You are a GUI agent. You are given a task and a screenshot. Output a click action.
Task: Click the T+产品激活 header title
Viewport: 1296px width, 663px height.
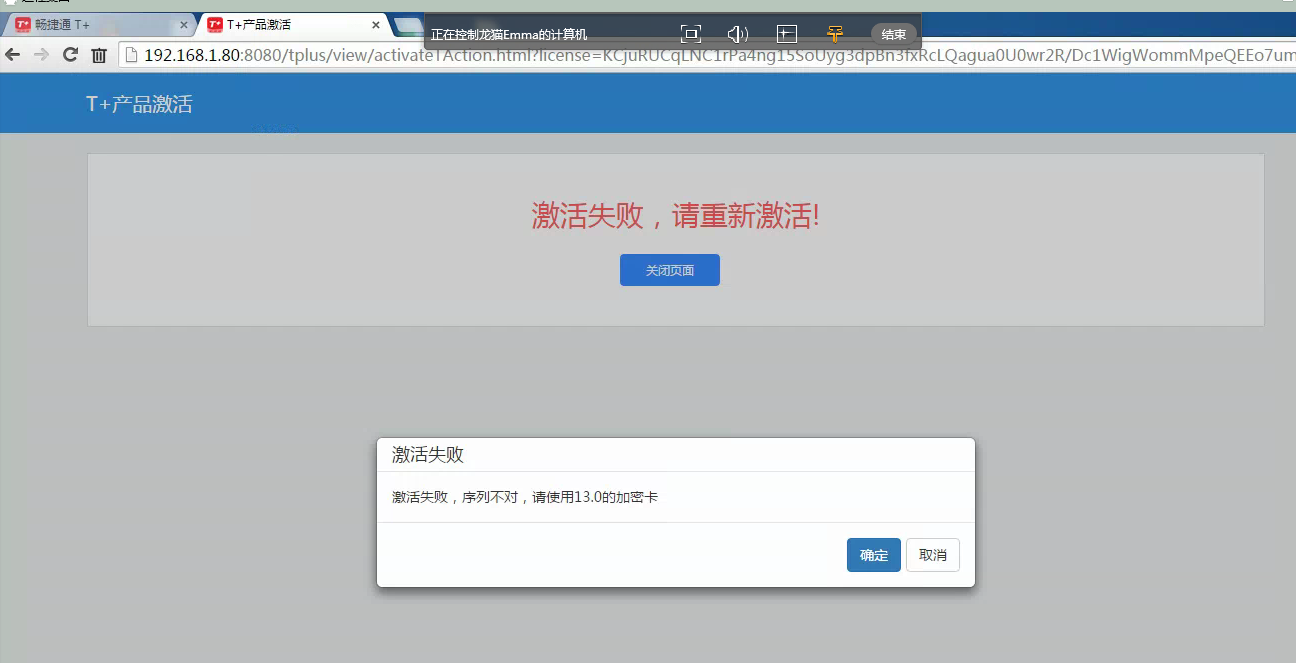point(139,104)
